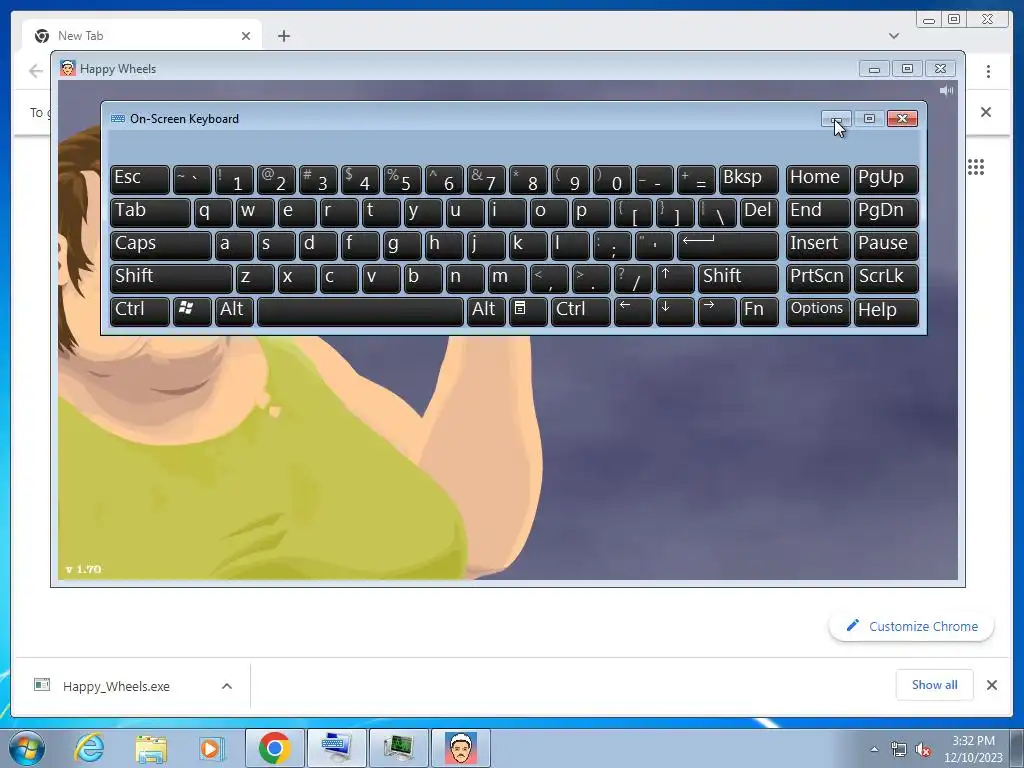Tap the Return key on the On-Screen Keyboard
Screen dimensions: 1024x768
(728, 246)
